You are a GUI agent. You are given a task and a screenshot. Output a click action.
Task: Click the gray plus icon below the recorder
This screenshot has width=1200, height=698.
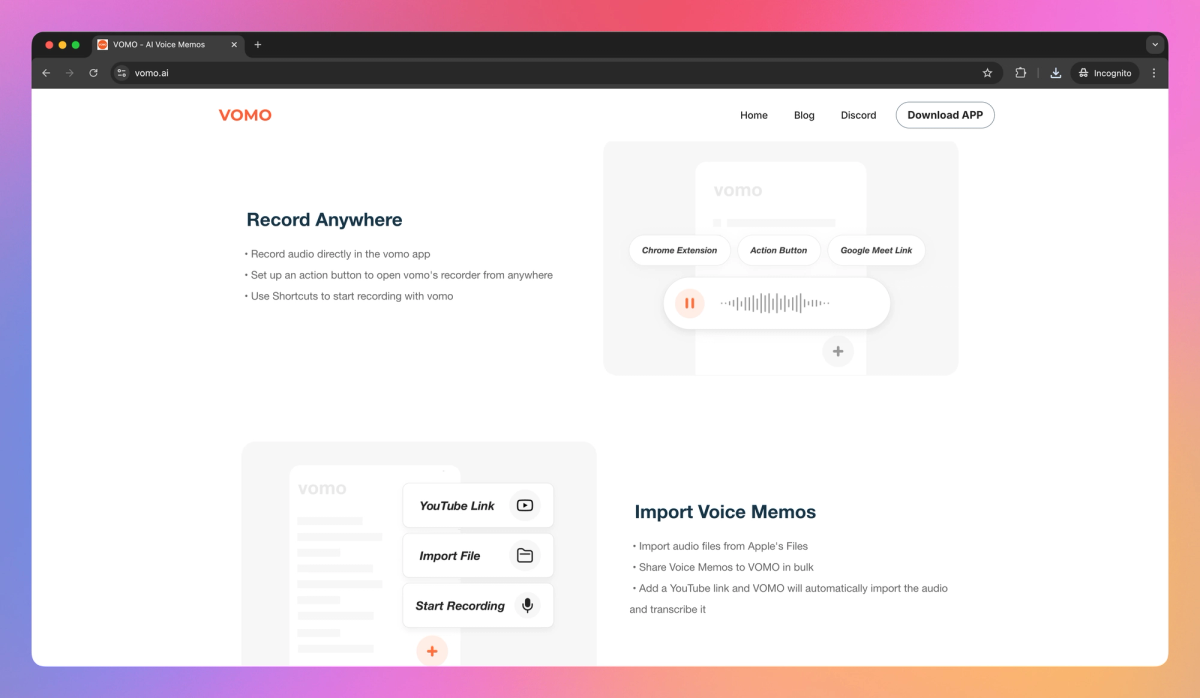click(838, 351)
